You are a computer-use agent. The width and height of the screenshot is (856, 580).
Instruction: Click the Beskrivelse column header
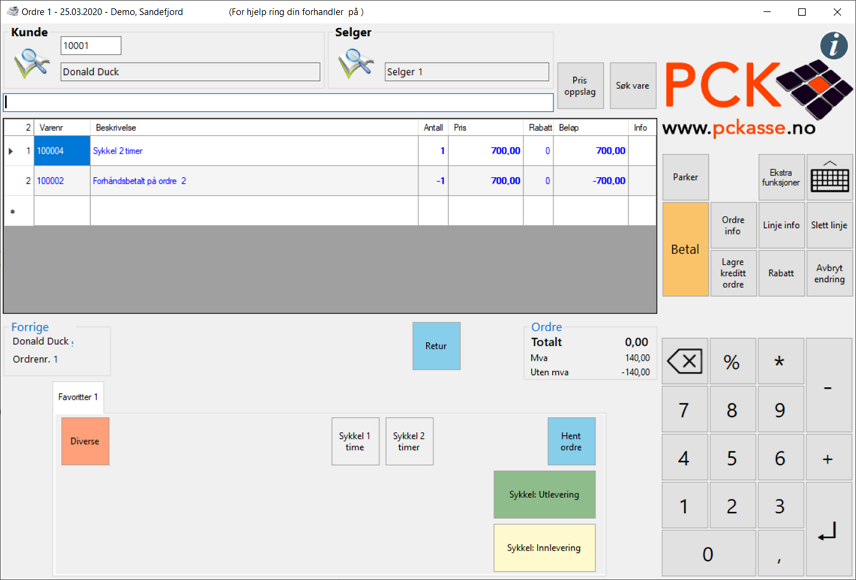254,128
